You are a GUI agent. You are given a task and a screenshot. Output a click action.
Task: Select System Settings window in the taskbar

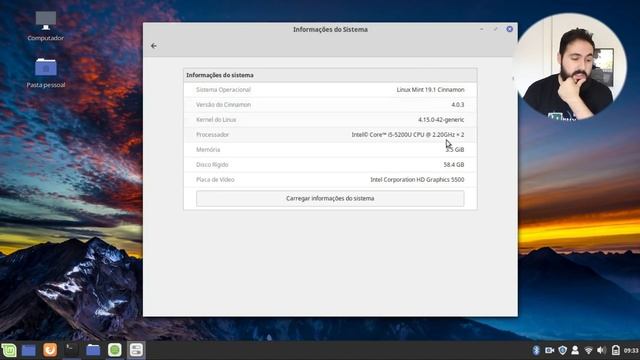[x=136, y=350]
